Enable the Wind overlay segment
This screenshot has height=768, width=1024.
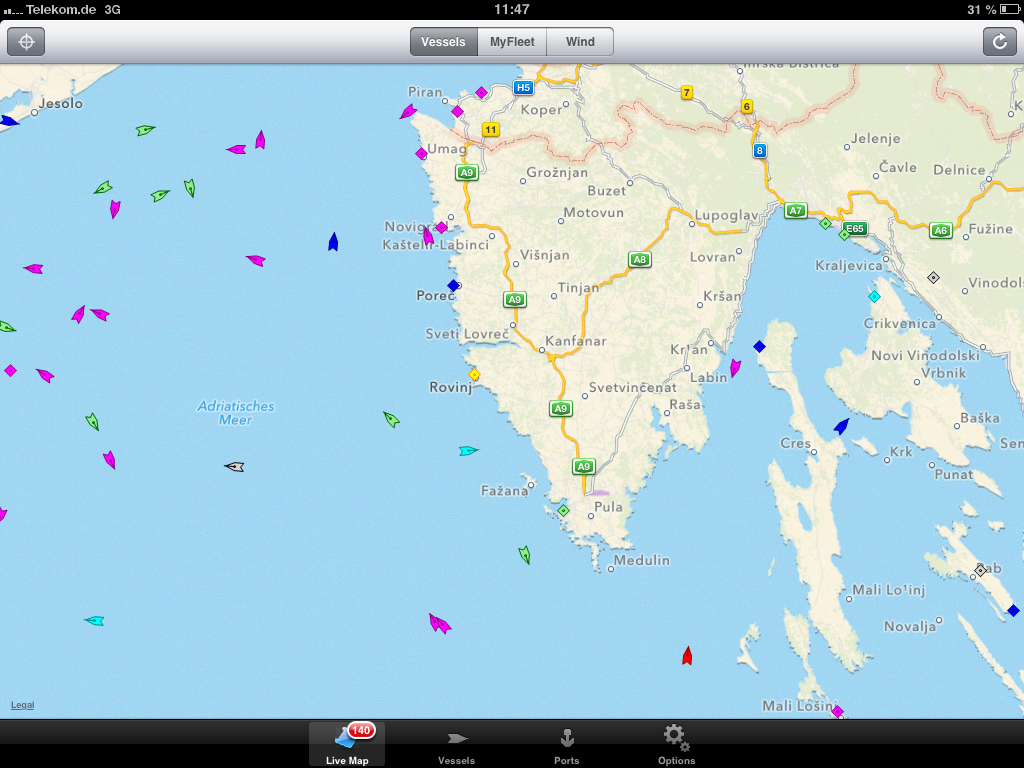click(580, 42)
